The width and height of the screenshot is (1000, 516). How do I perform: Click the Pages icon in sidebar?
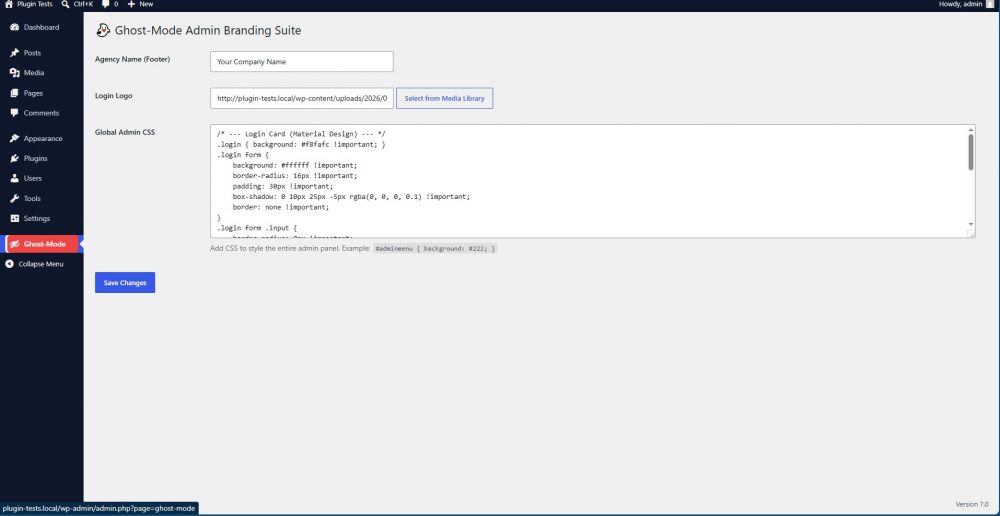[x=15, y=93]
